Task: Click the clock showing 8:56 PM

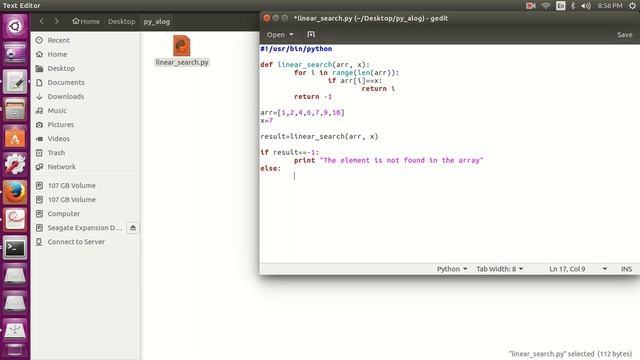Action: (x=610, y=6)
